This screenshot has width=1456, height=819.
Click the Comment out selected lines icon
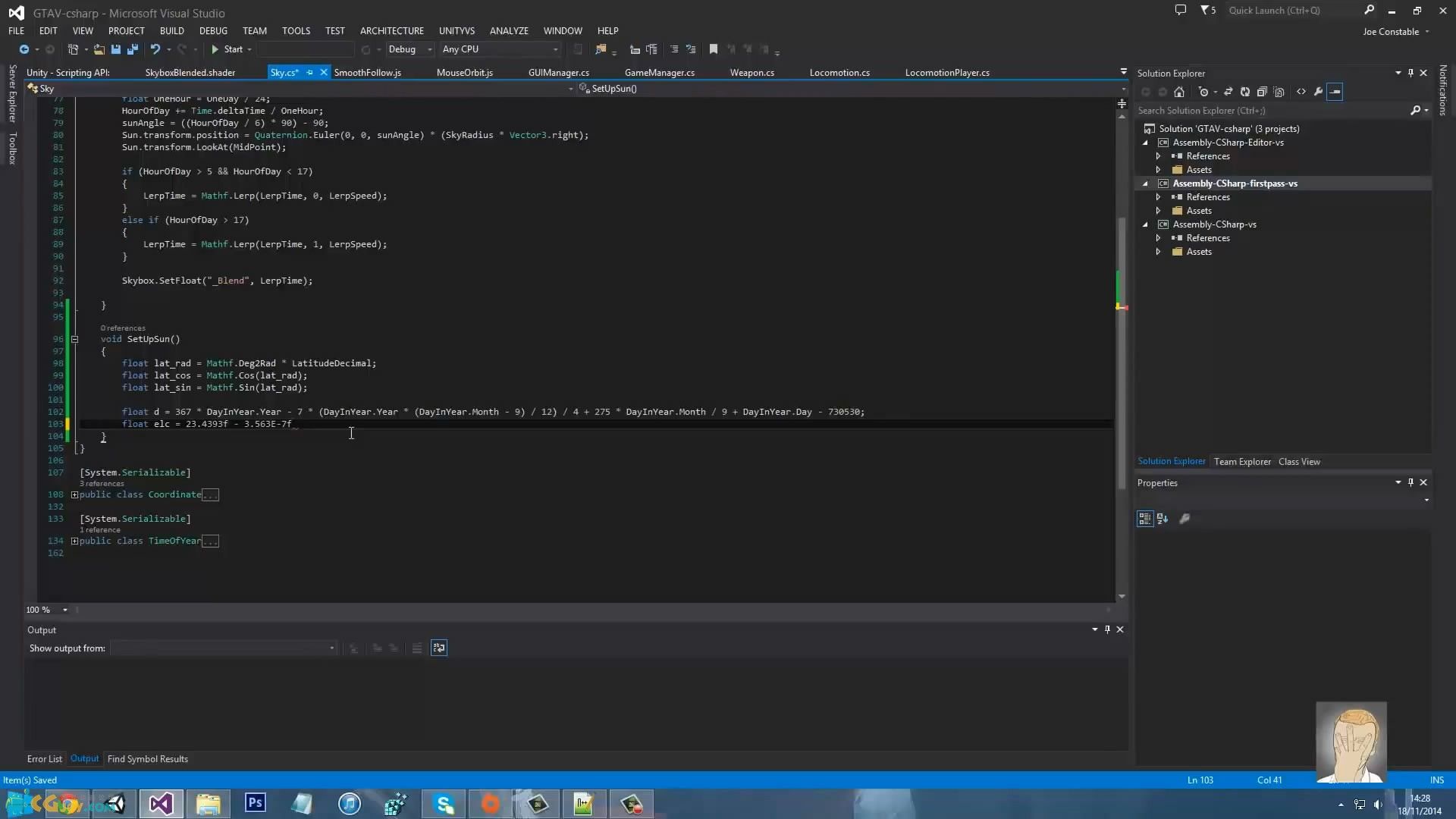[674, 49]
